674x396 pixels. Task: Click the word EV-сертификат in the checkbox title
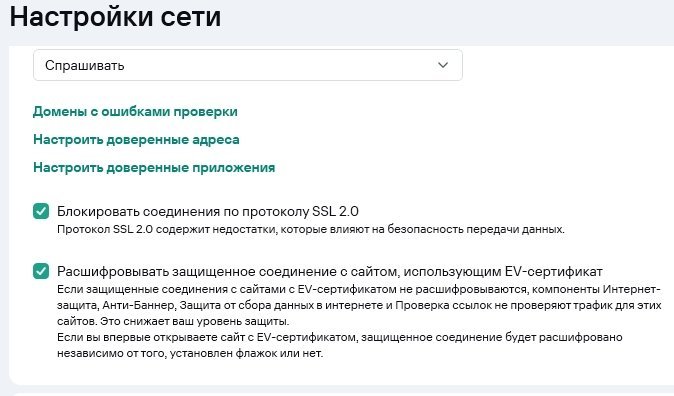point(553,272)
